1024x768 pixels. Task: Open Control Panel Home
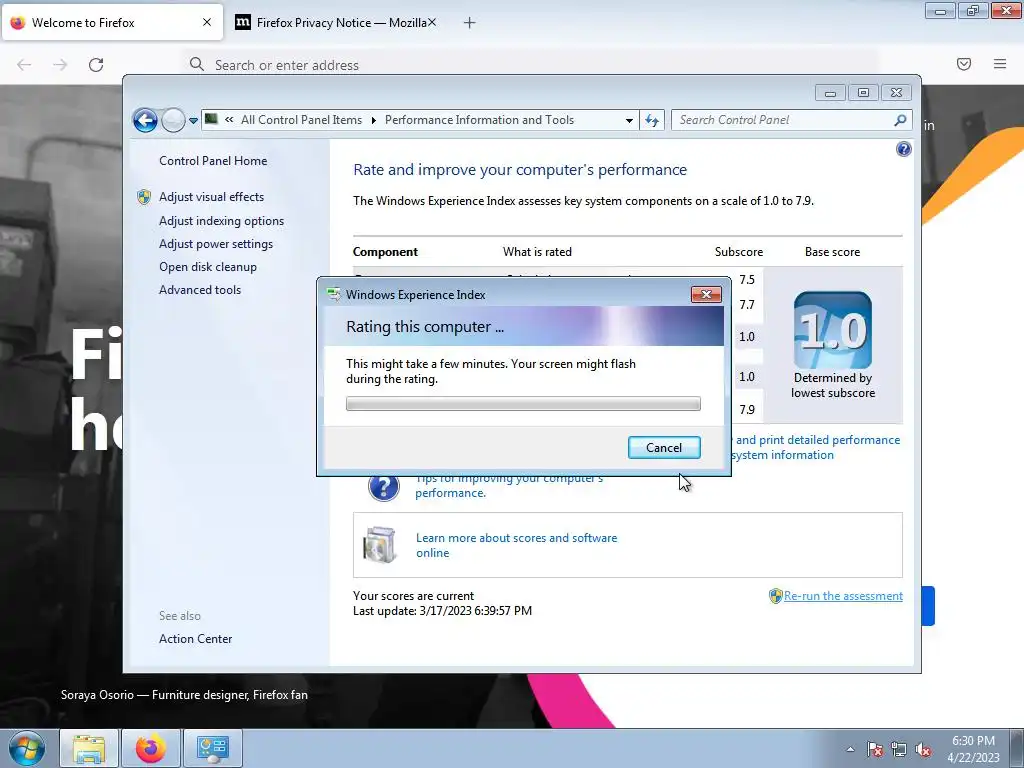[x=213, y=161]
